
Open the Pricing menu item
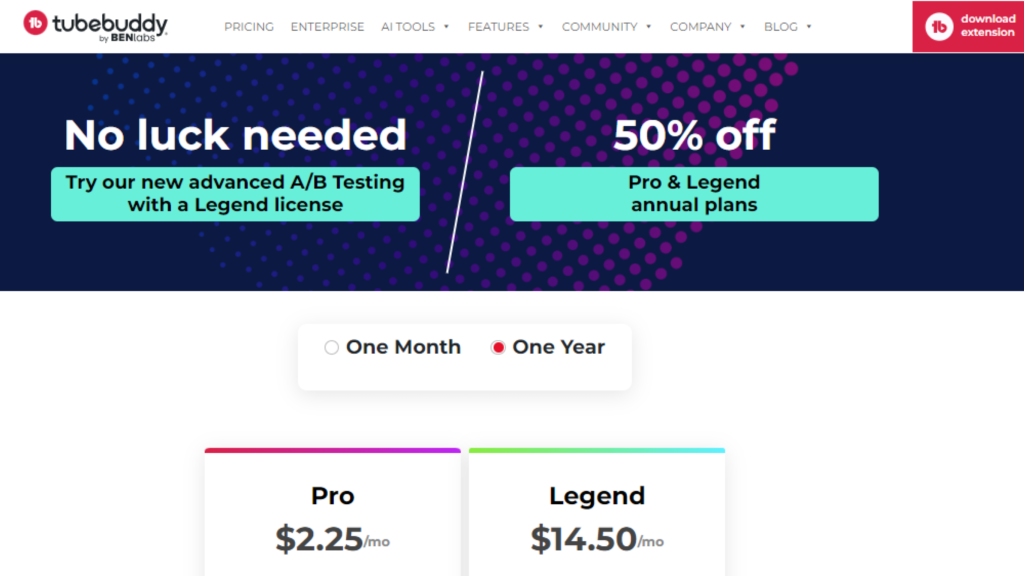click(x=249, y=27)
